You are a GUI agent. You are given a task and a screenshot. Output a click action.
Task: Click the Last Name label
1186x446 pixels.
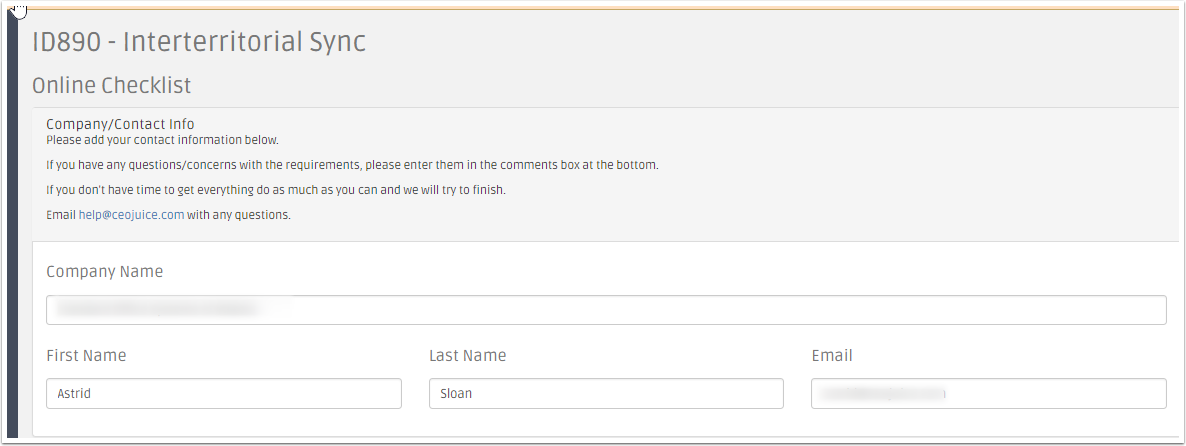(x=467, y=355)
